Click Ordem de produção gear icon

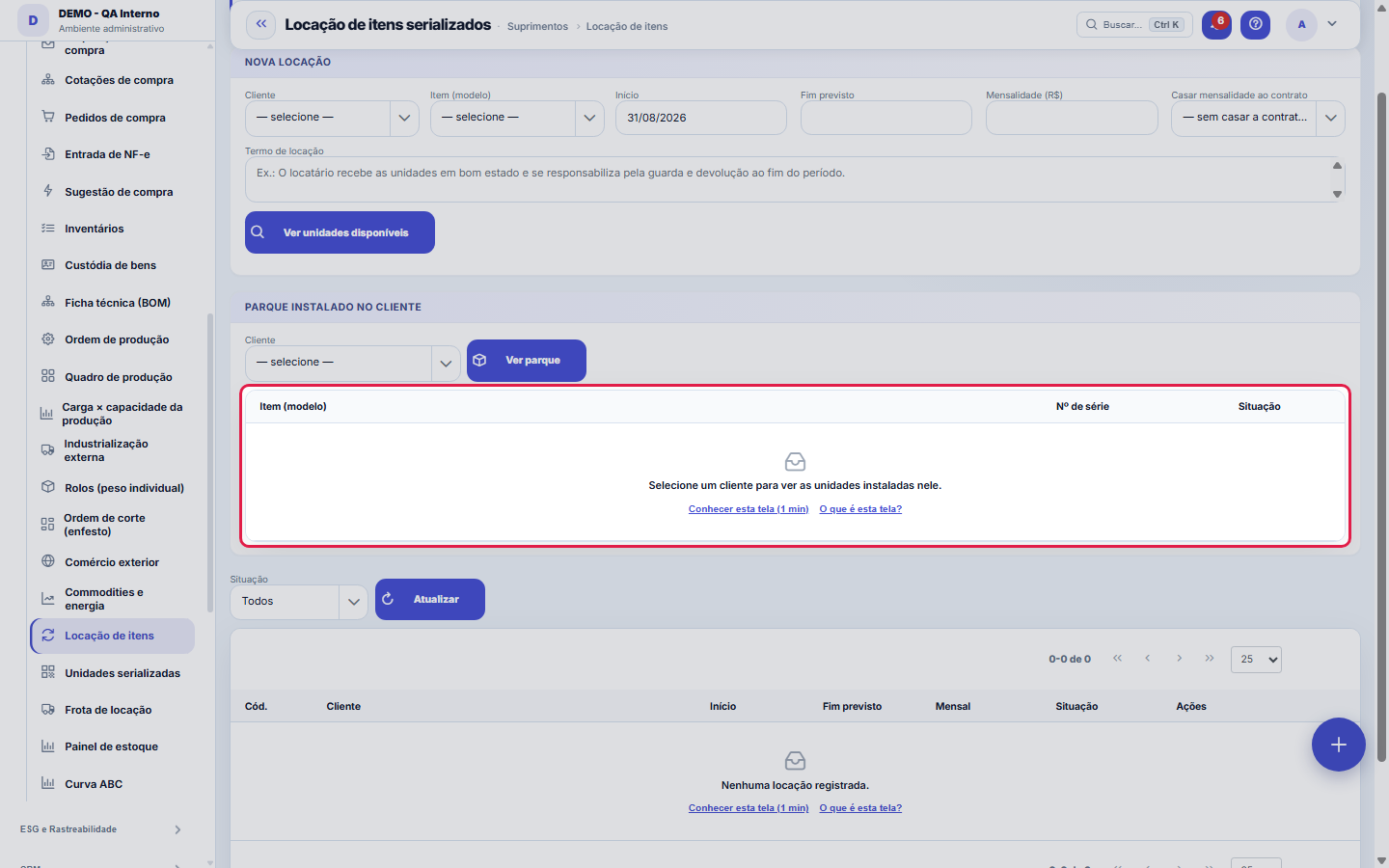[48, 339]
